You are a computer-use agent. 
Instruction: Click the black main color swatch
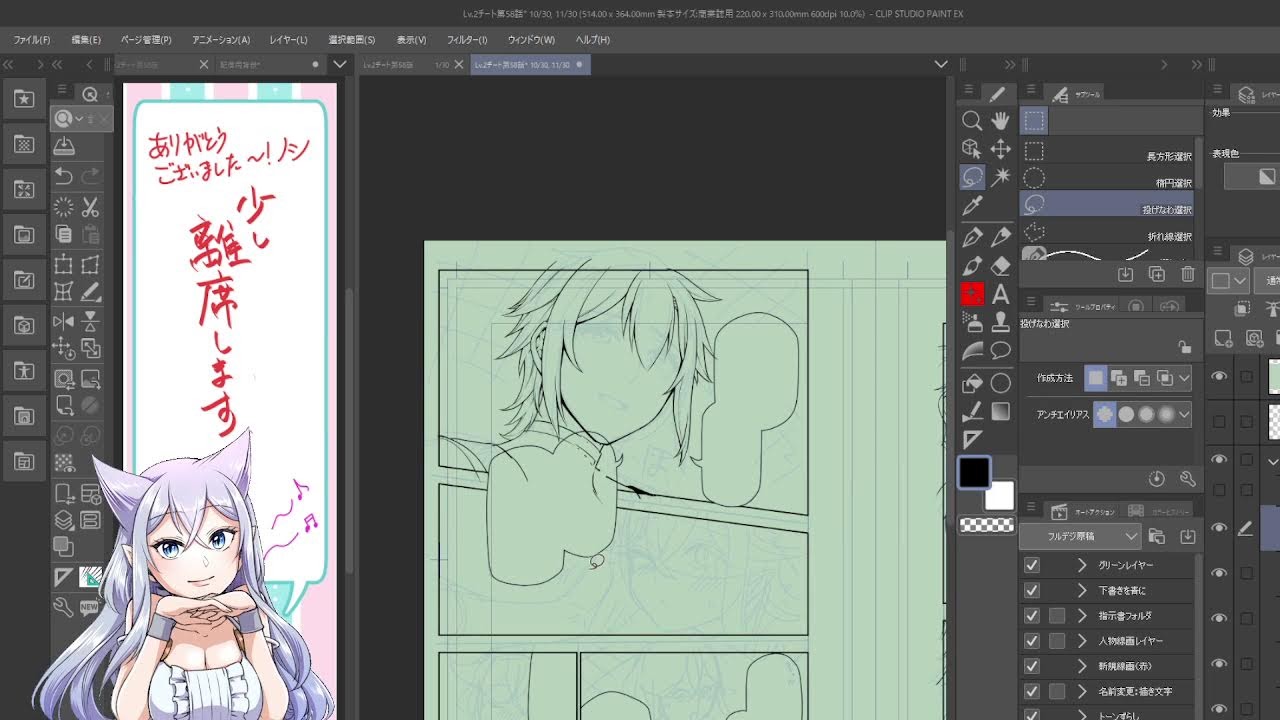[974, 472]
